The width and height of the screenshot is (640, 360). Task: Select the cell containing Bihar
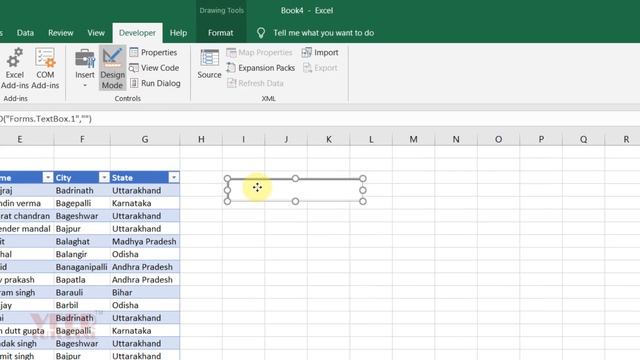[x=145, y=292]
